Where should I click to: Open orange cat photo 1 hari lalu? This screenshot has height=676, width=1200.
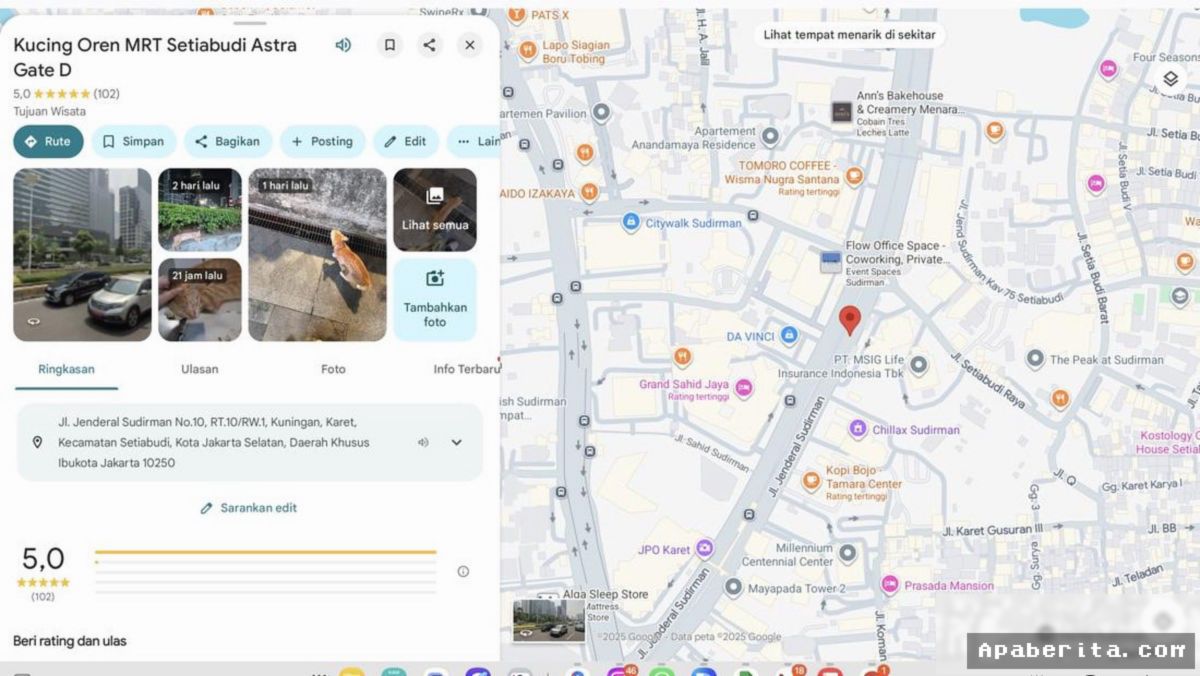pyautogui.click(x=317, y=254)
